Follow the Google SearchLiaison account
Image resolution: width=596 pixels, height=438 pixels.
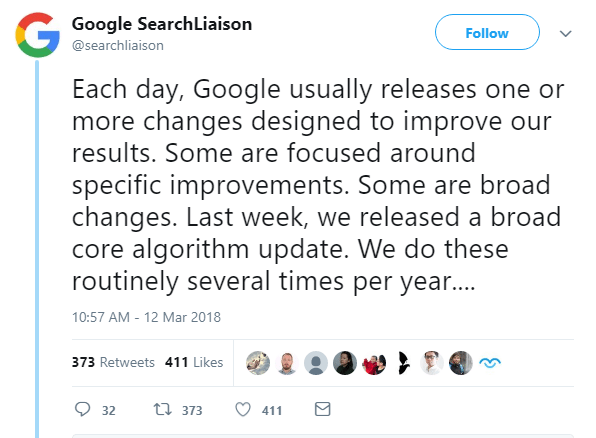487,32
